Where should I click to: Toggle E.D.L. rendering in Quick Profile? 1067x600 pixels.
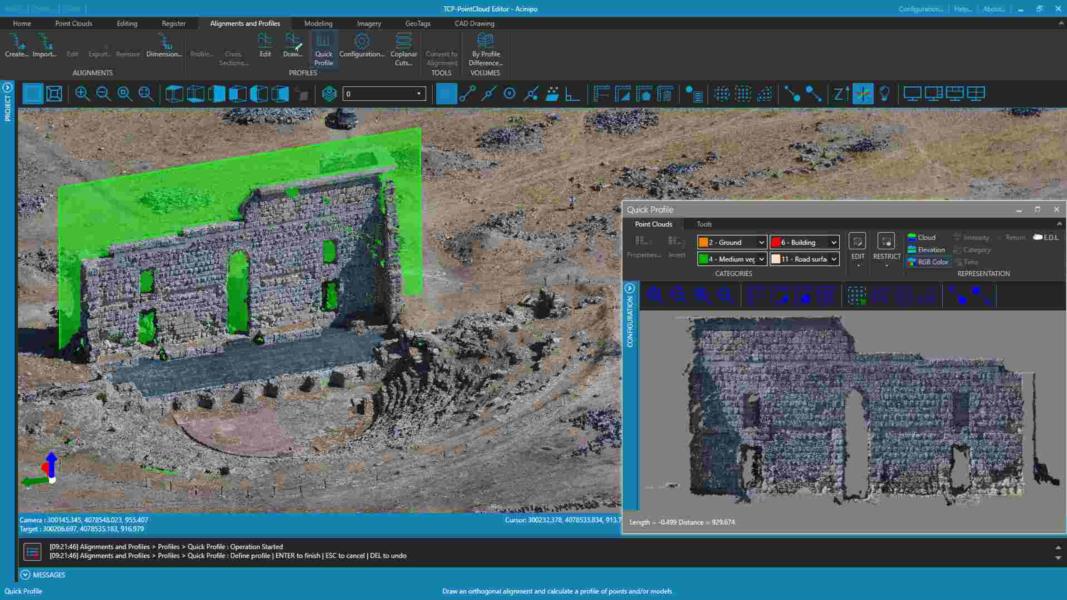(x=1045, y=237)
